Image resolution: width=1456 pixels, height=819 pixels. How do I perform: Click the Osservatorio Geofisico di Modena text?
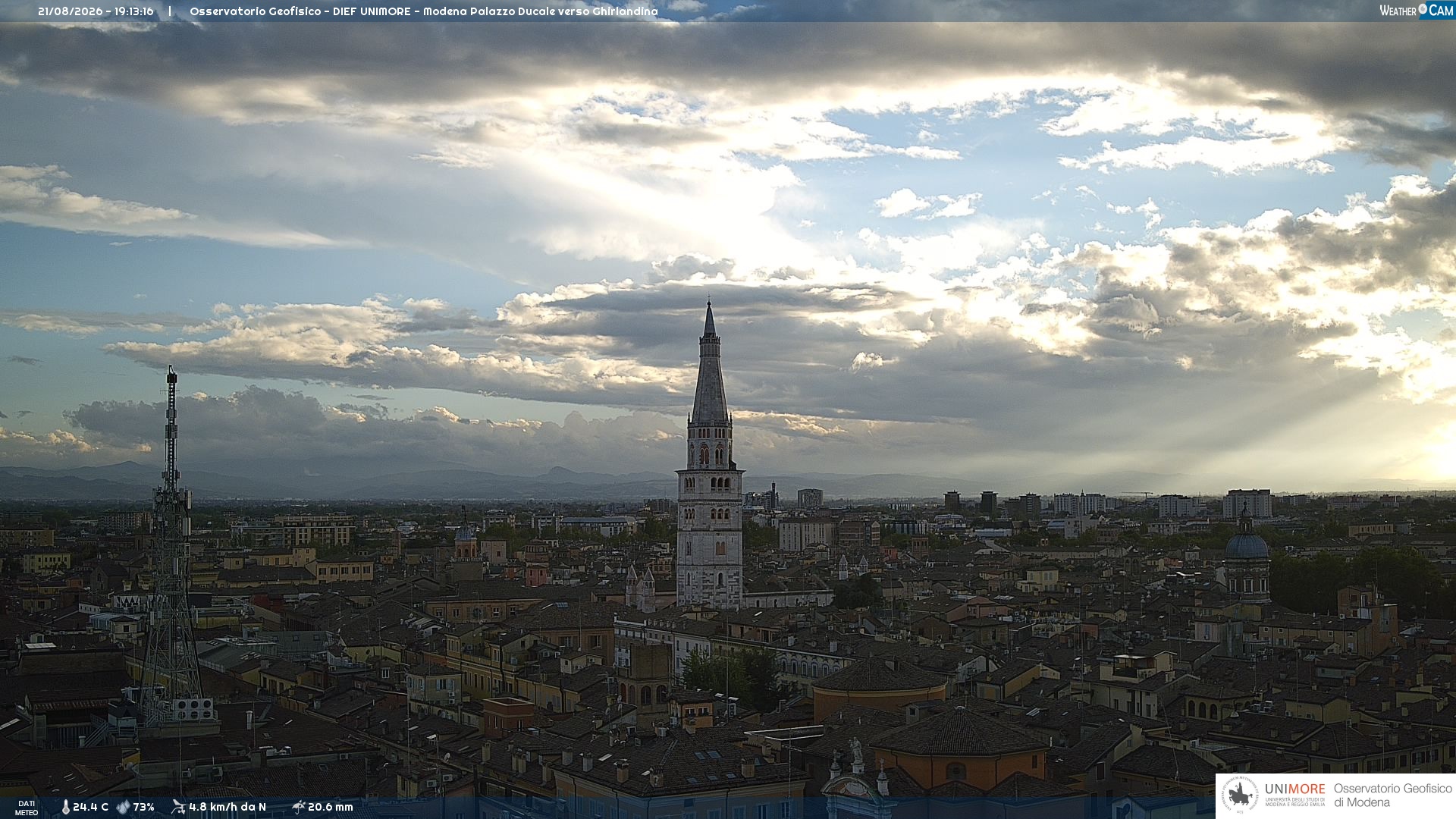pyautogui.click(x=1392, y=795)
